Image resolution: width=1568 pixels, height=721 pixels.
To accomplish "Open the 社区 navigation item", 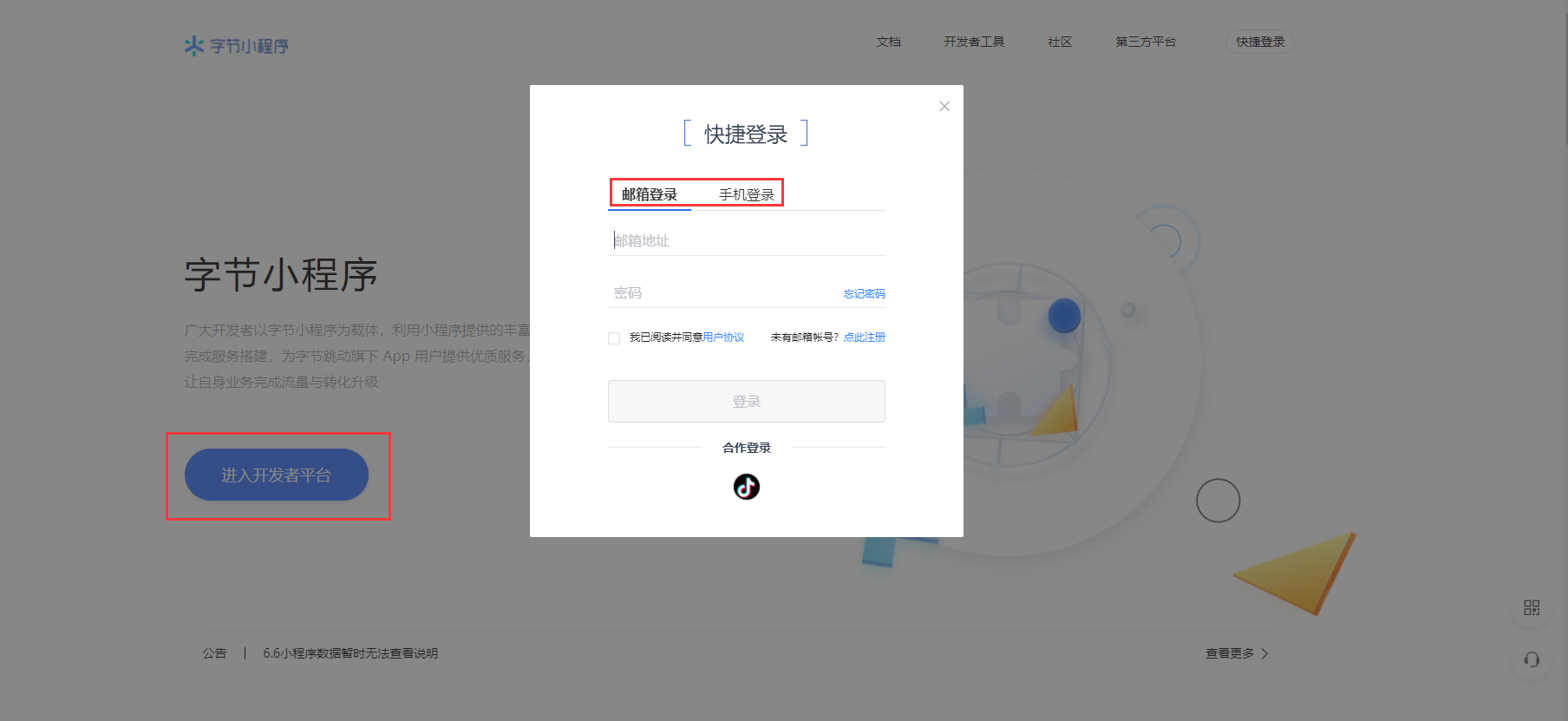I will pyautogui.click(x=1060, y=42).
